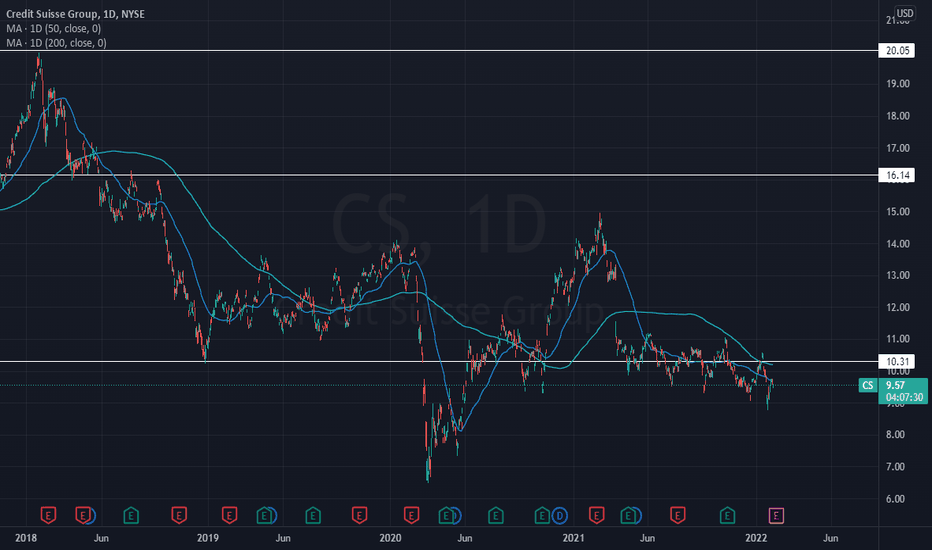Open the pink upcoming earnings marker after 2022
Image resolution: width=932 pixels, height=550 pixels.
pyautogui.click(x=776, y=516)
